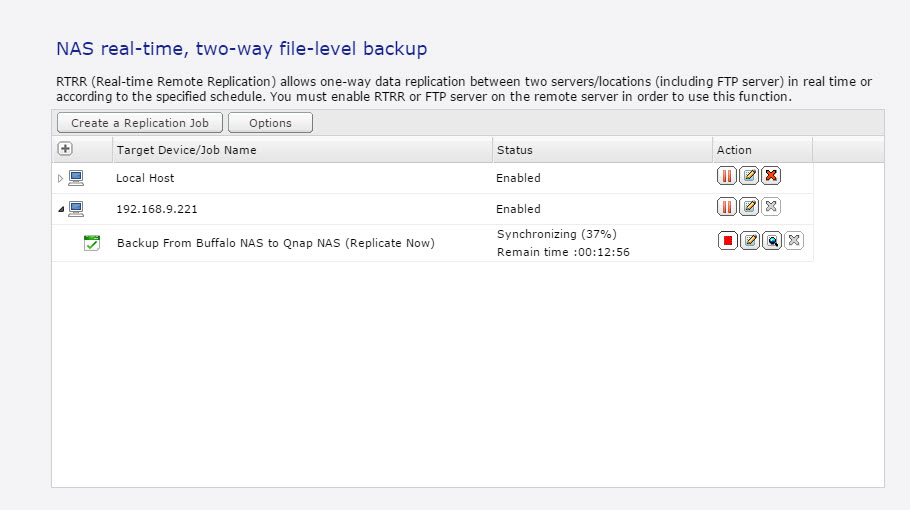Stop the Buffalo NAS to Qnap backup job
Image resolution: width=910 pixels, height=510 pixels.
(728, 241)
